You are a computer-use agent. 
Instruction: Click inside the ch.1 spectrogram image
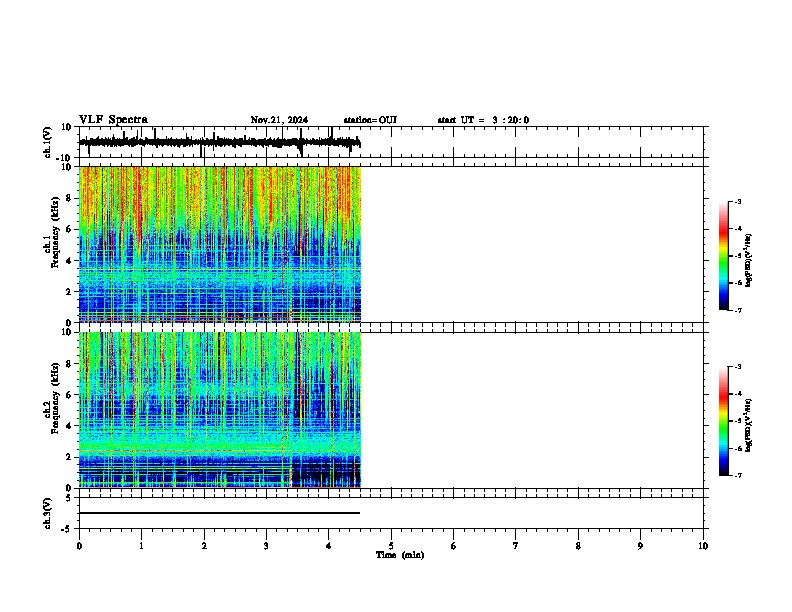[x=220, y=244]
